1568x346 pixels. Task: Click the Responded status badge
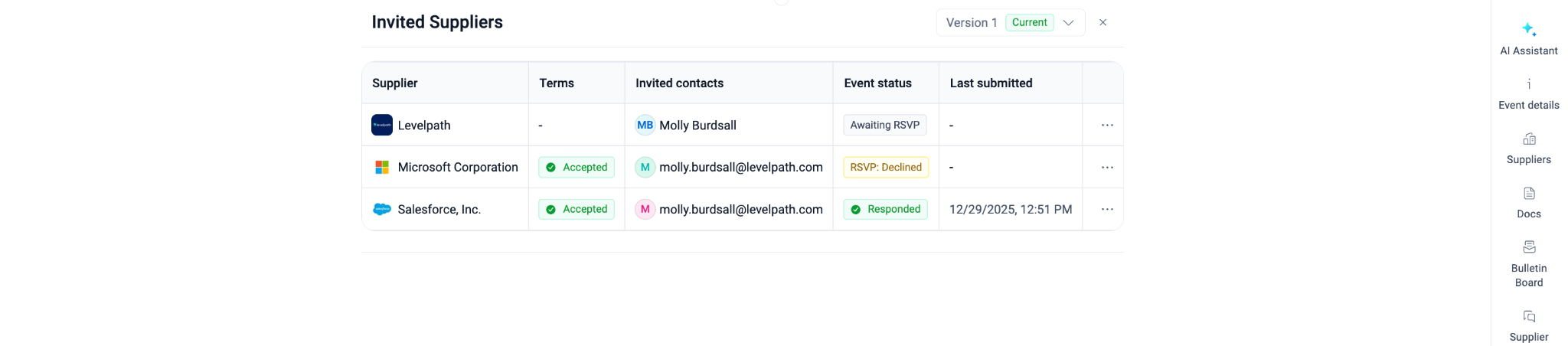(x=885, y=209)
